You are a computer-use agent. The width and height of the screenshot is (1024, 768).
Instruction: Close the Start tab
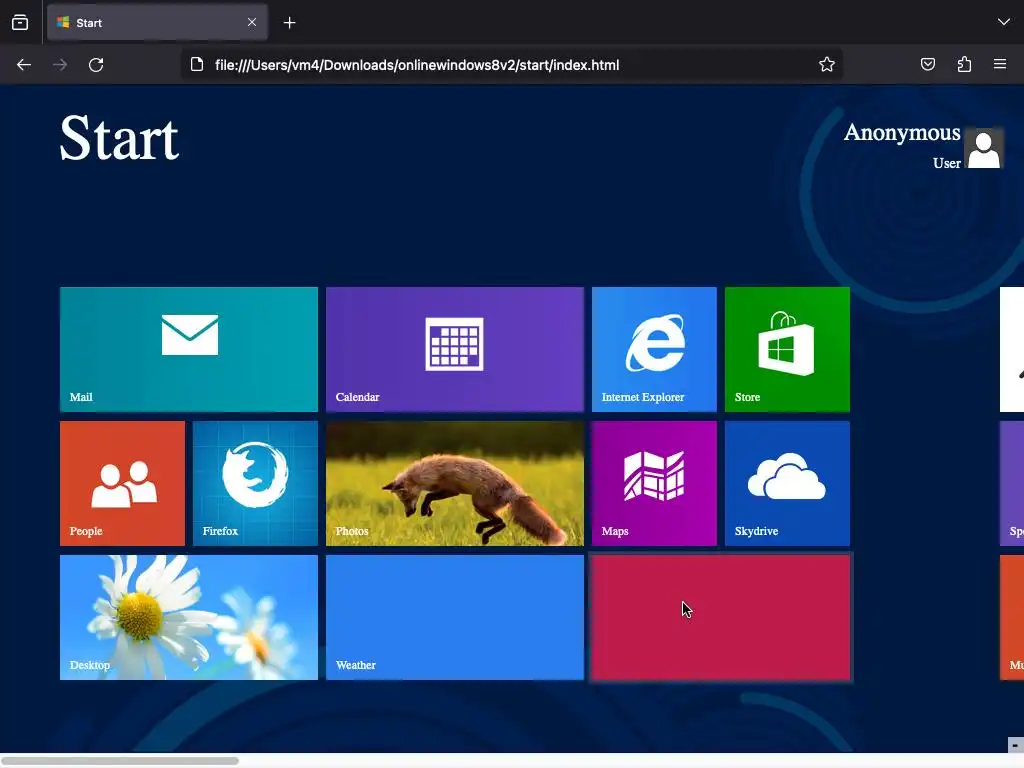click(x=252, y=22)
